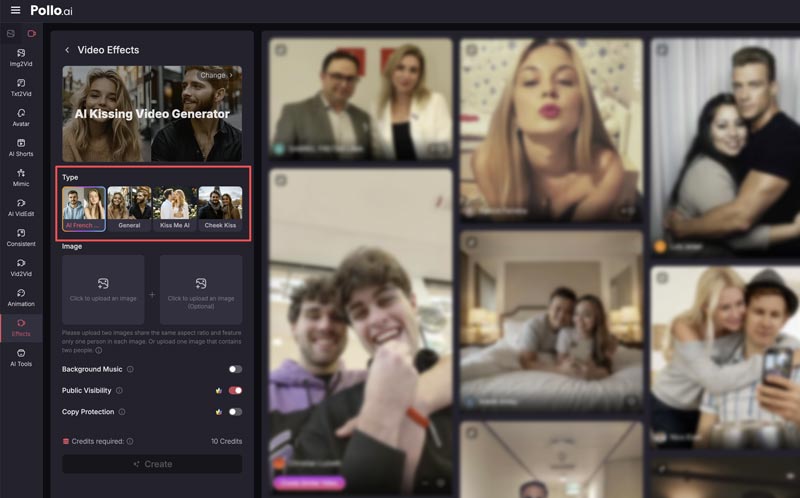Click Credits required info icon
This screenshot has width=800, height=498.
[x=130, y=441]
